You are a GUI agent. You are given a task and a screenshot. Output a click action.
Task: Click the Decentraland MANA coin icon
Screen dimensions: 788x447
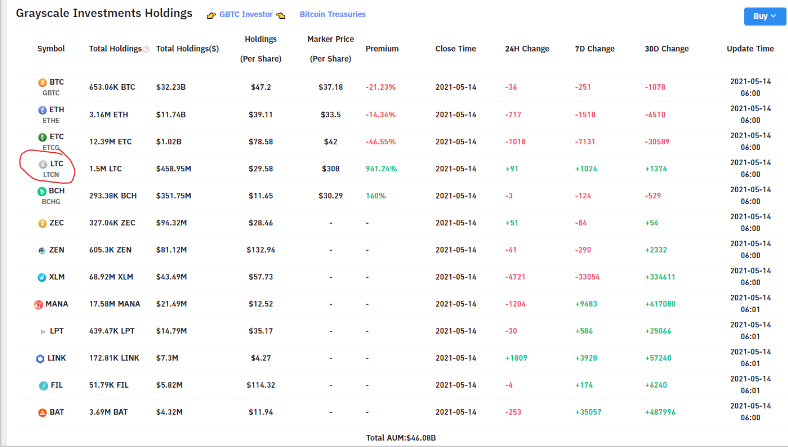point(38,305)
